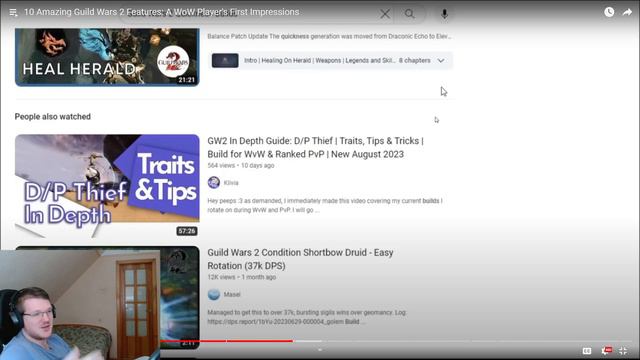Click the microphone voice search icon
Image resolution: width=640 pixels, height=360 pixels.
(444, 14)
